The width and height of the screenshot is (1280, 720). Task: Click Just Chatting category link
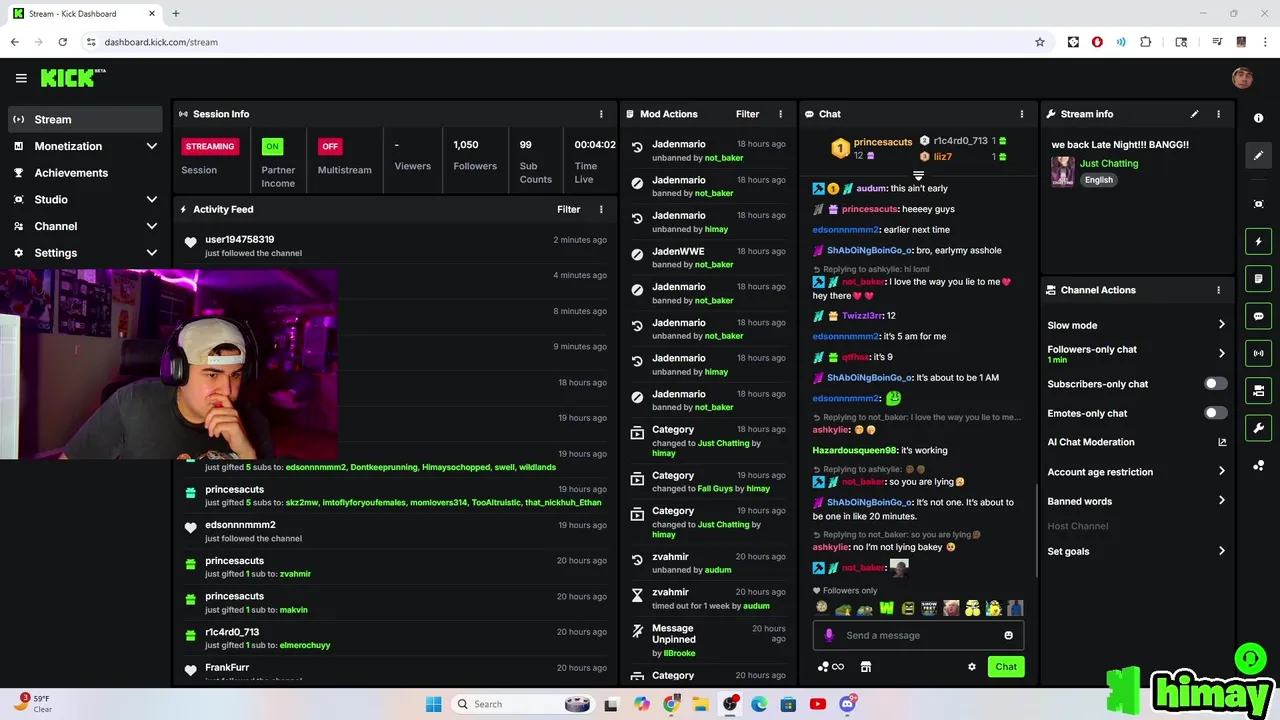(1108, 163)
